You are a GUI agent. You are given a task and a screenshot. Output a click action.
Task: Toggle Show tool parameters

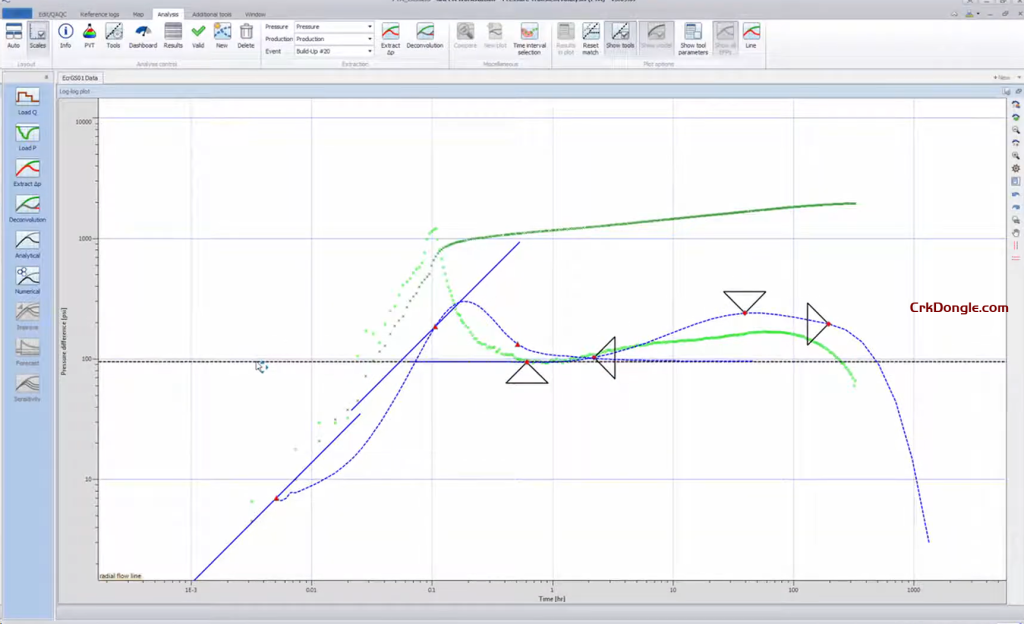692,38
